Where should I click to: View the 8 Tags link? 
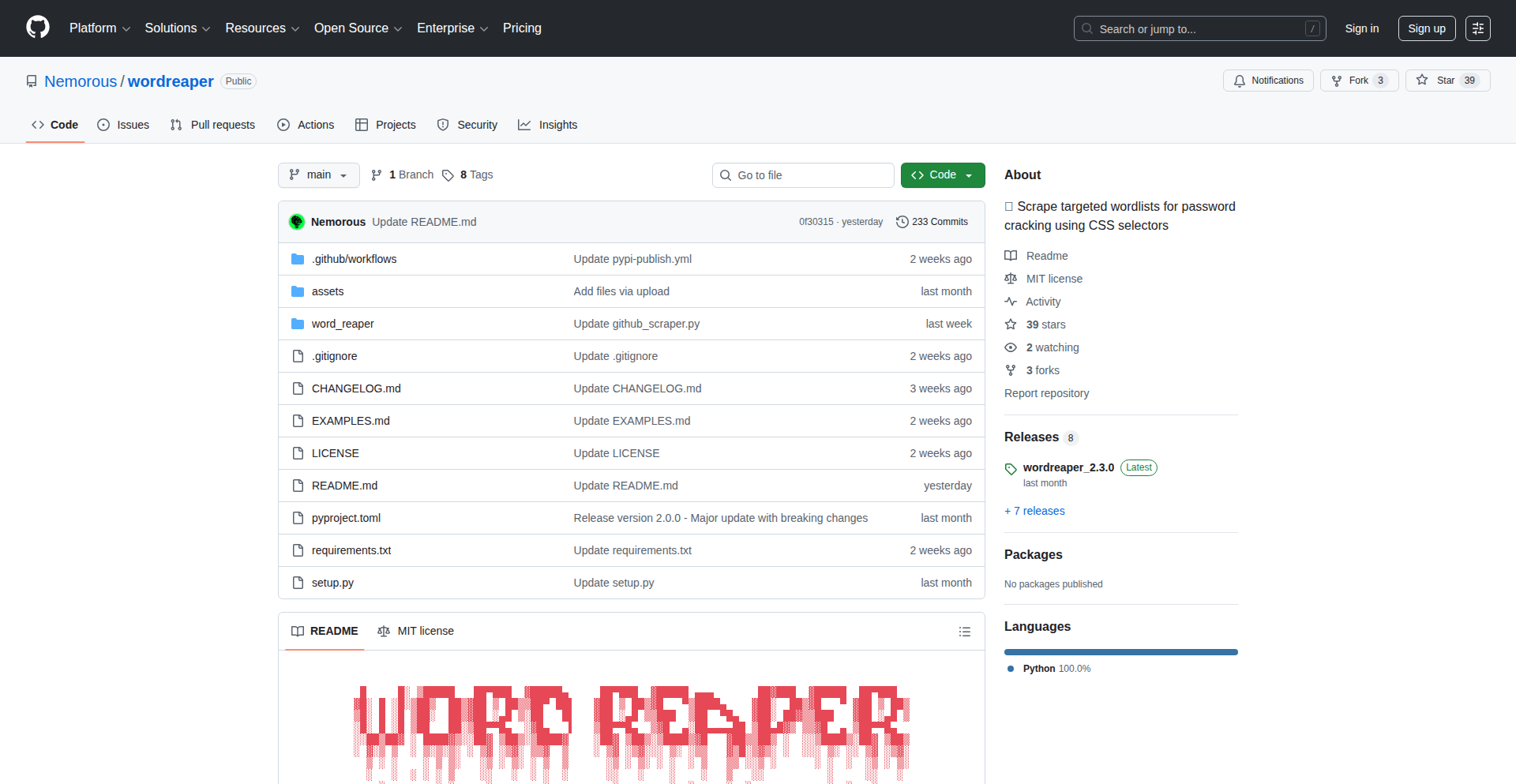(468, 175)
